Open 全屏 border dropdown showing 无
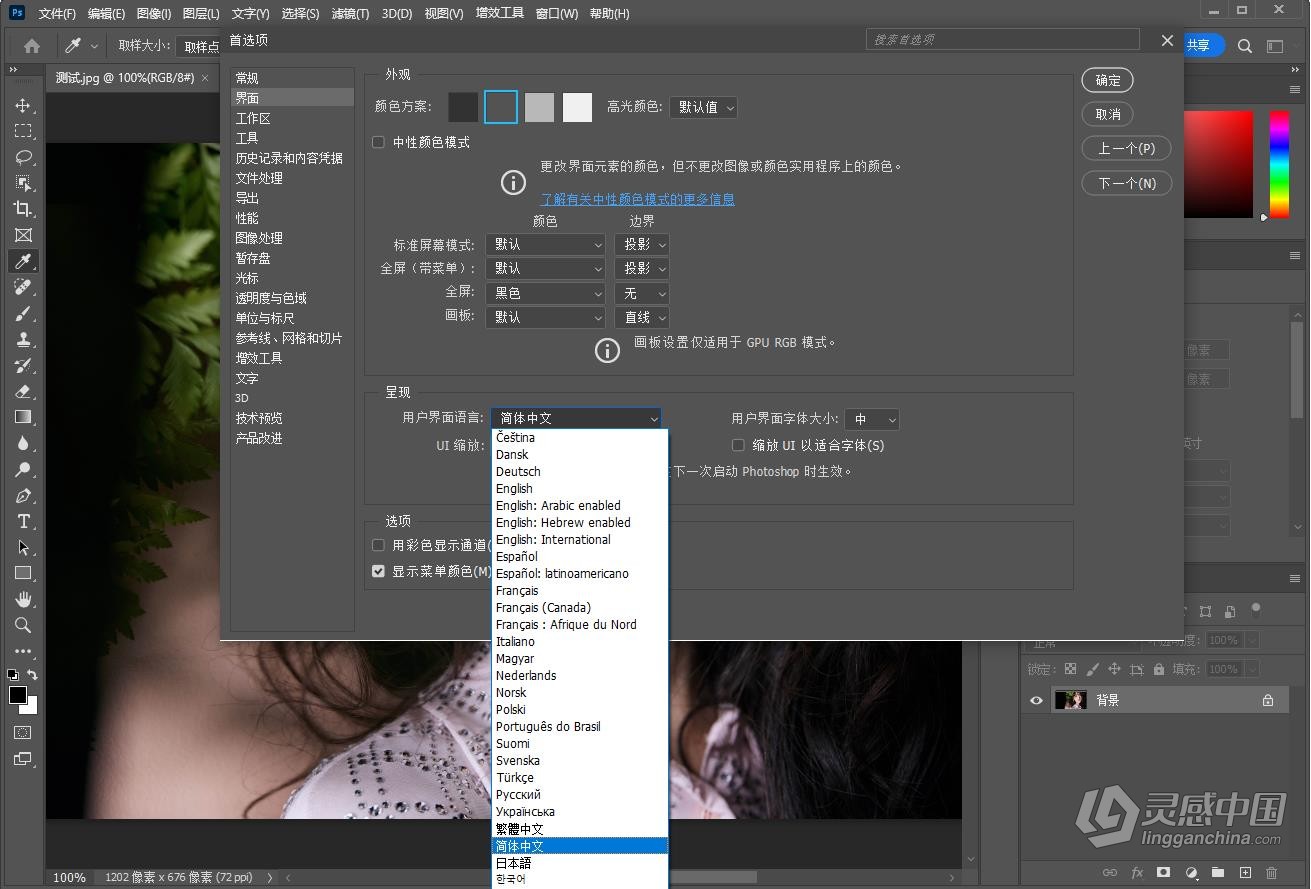Screen dimensions: 1311x889 coord(641,293)
